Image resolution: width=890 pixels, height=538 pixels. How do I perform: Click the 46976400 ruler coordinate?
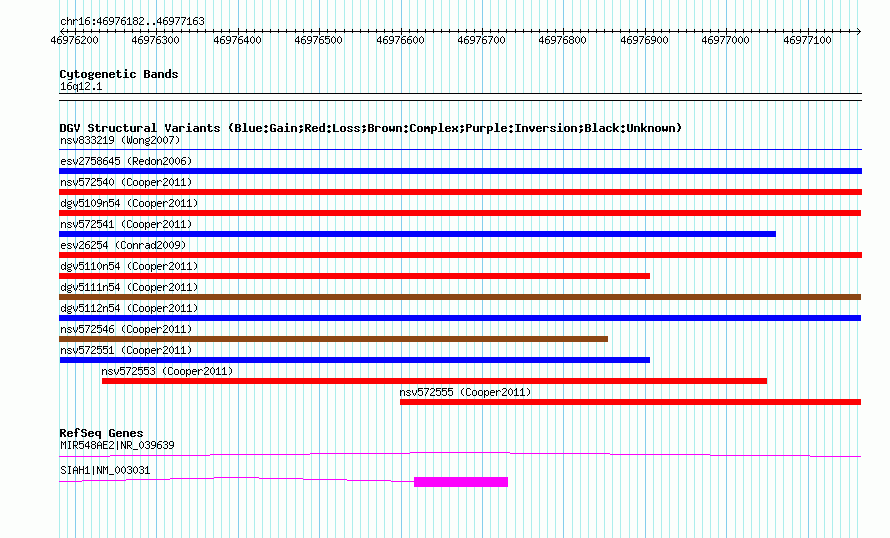click(x=237, y=40)
